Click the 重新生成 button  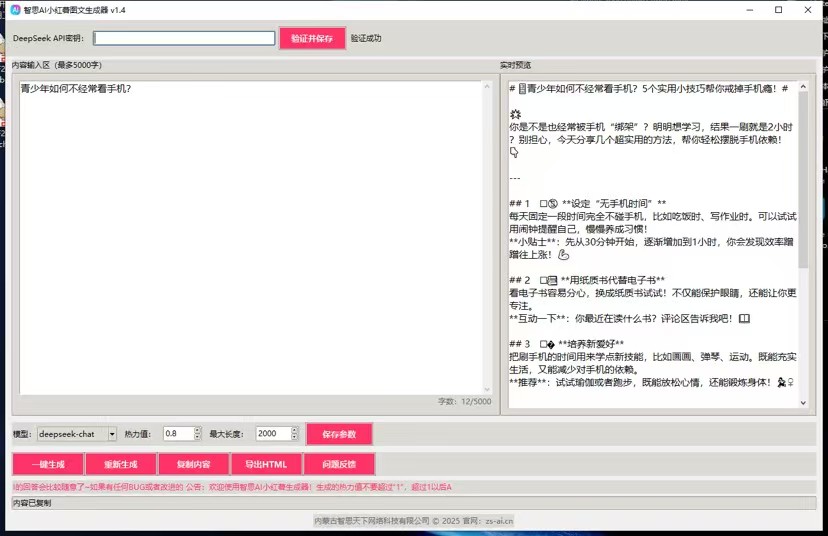pos(121,464)
